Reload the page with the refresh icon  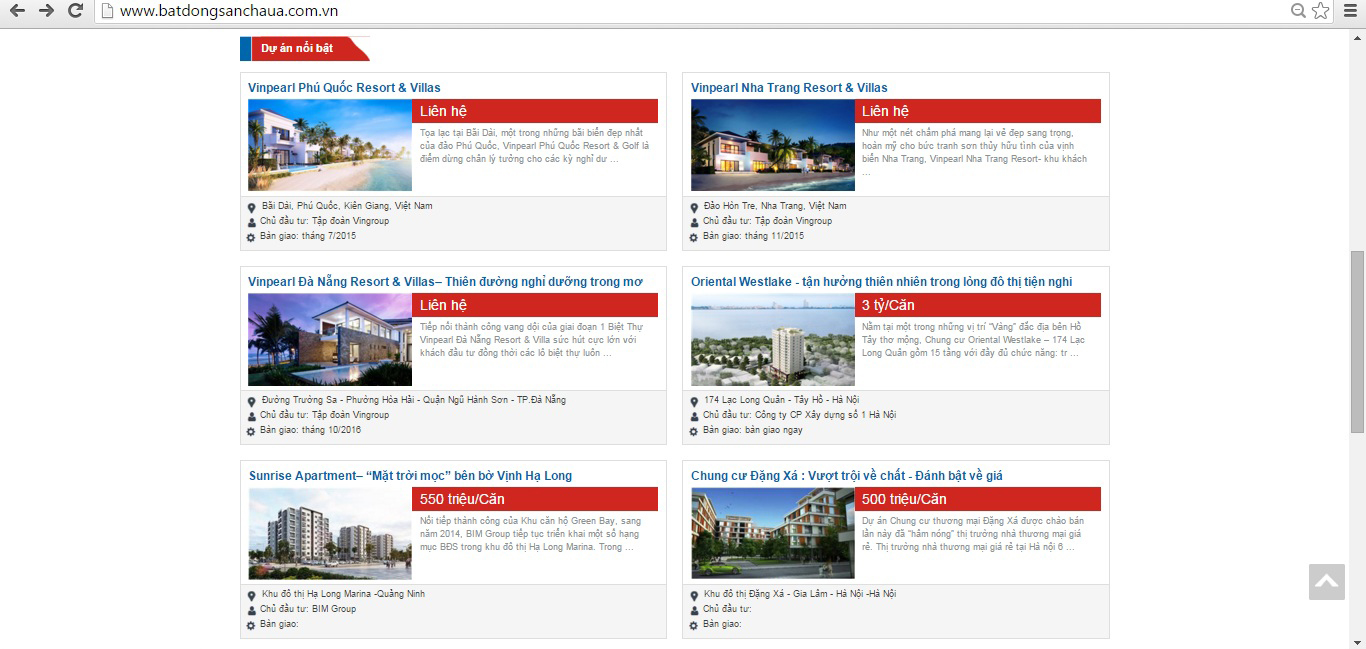click(75, 11)
